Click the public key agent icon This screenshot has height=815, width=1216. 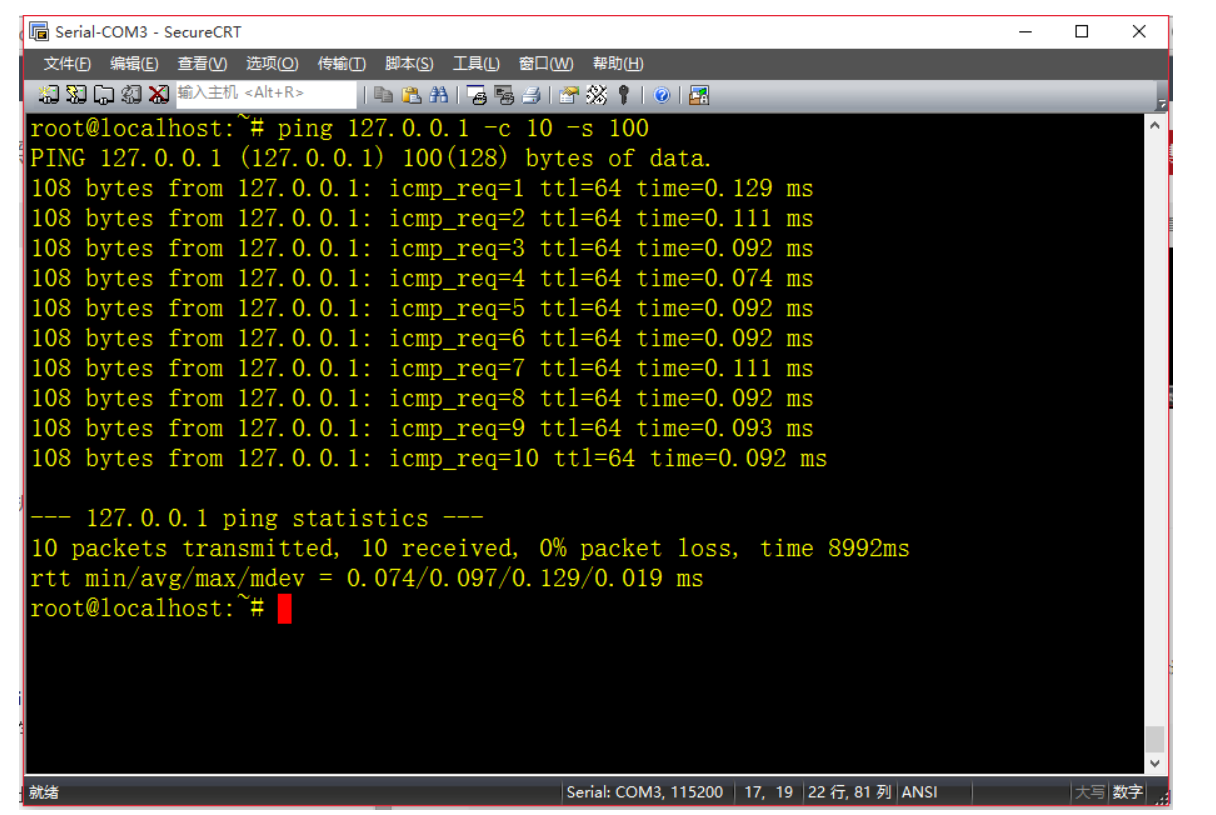click(x=624, y=95)
